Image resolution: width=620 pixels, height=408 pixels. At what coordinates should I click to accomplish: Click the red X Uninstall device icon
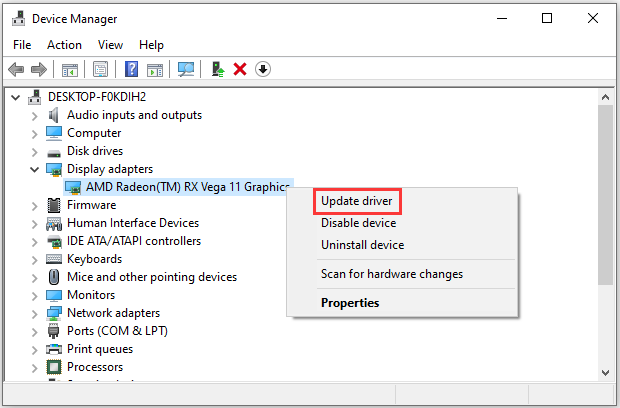240,69
